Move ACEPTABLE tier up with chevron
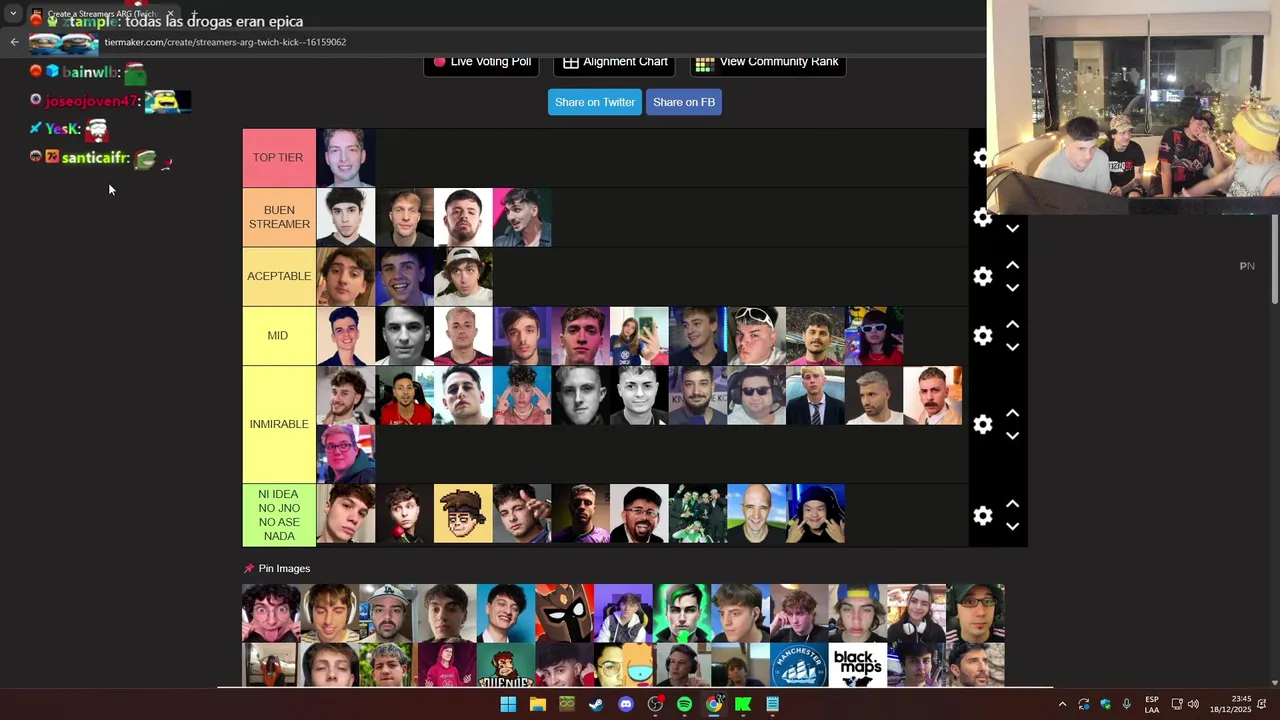 click(1012, 265)
